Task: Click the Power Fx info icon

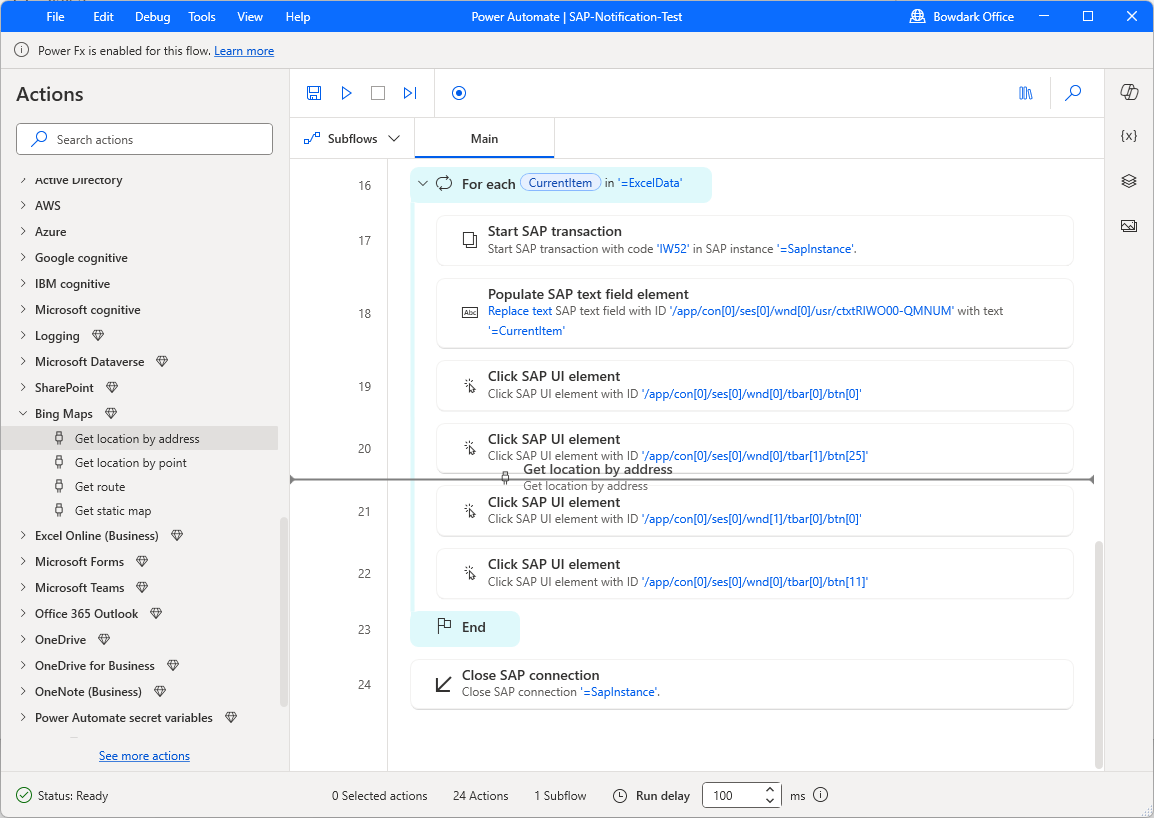Action: [22, 51]
